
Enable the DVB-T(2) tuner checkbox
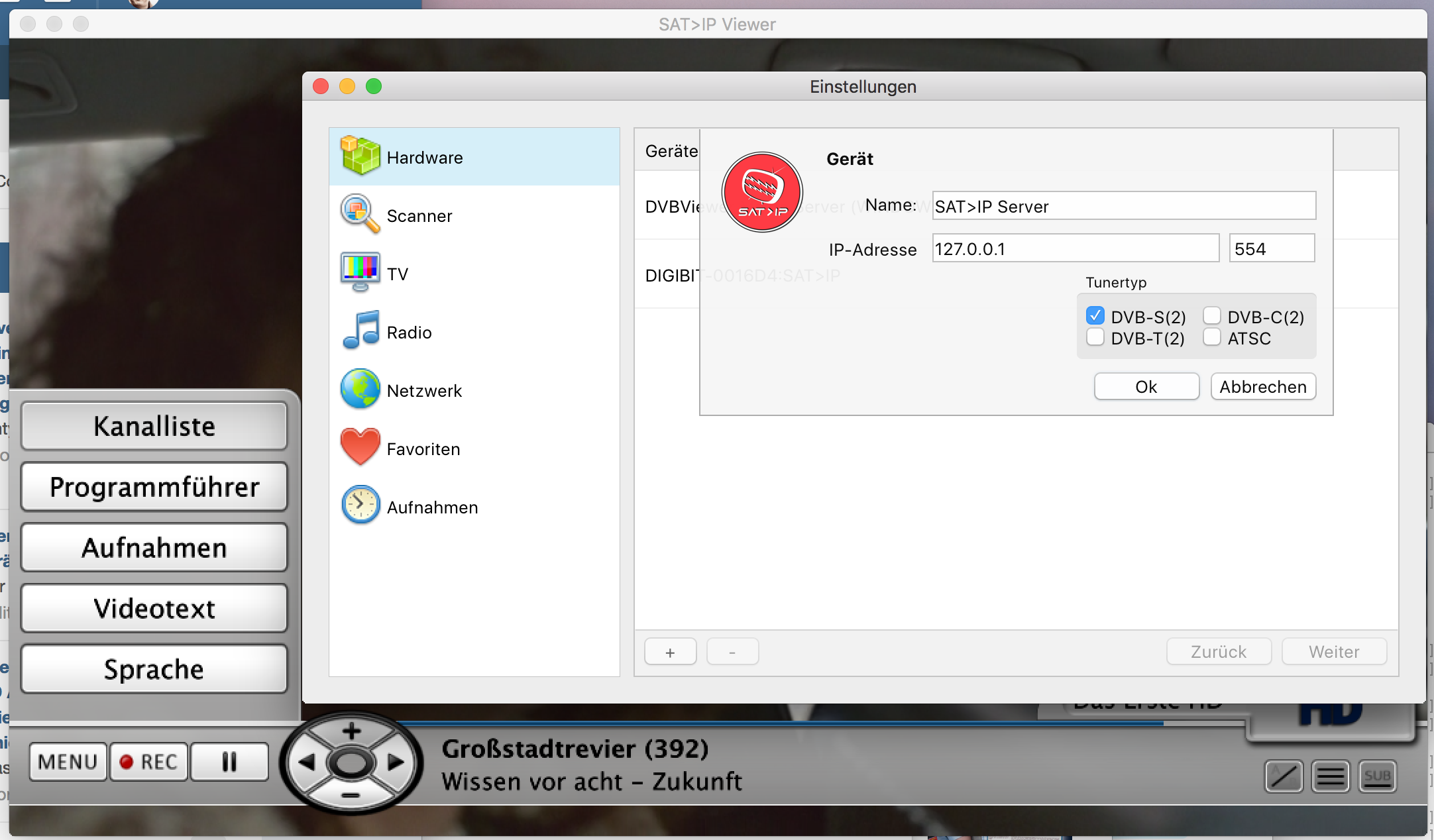tap(1095, 337)
